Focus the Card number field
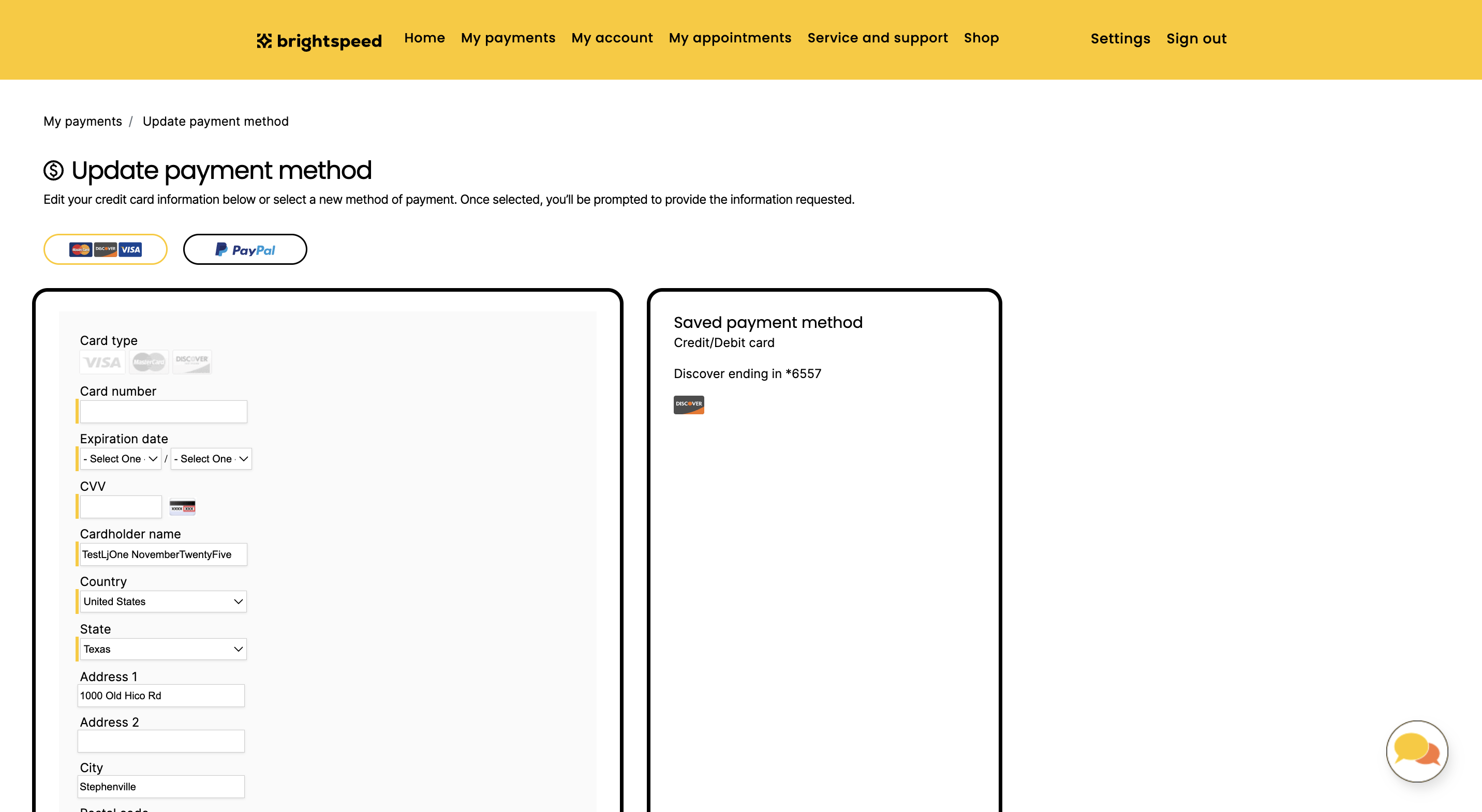Image resolution: width=1482 pixels, height=812 pixels. pos(164,411)
